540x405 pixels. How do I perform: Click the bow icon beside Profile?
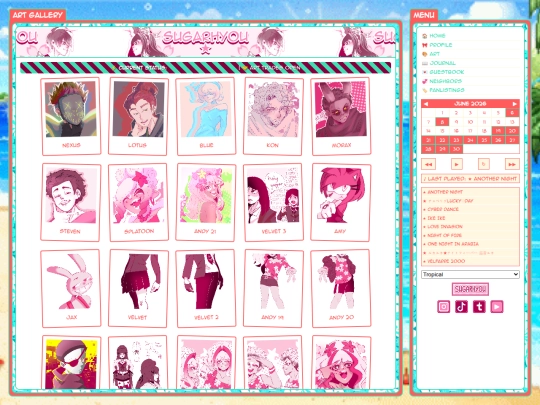click(x=425, y=45)
